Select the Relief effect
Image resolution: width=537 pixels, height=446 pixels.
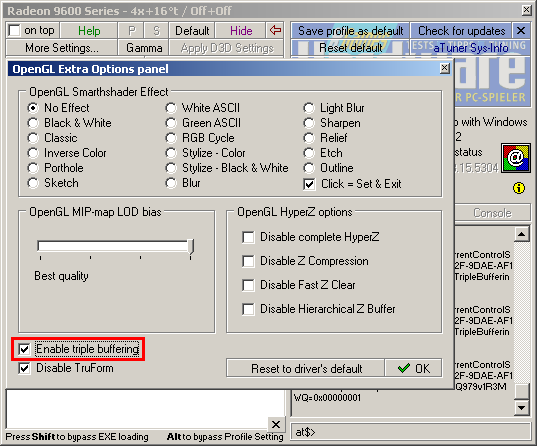click(x=309, y=138)
